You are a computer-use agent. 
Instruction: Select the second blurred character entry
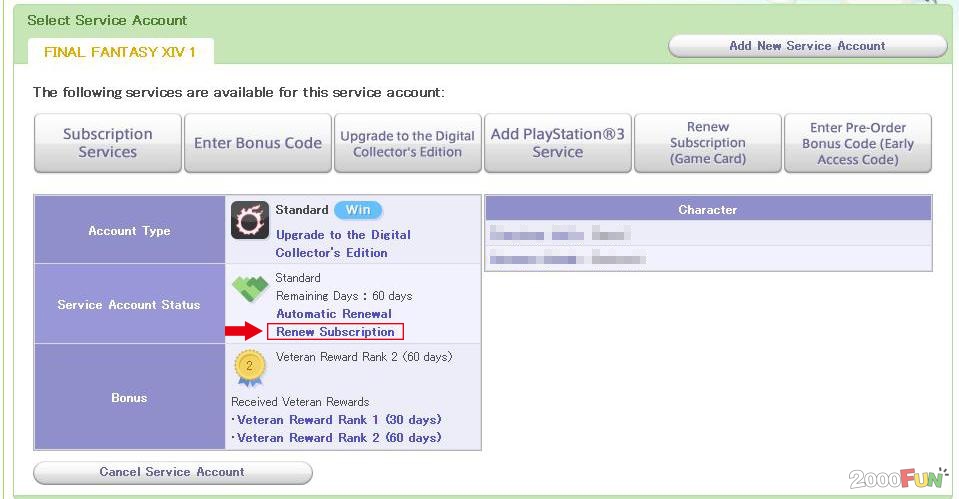click(567, 259)
